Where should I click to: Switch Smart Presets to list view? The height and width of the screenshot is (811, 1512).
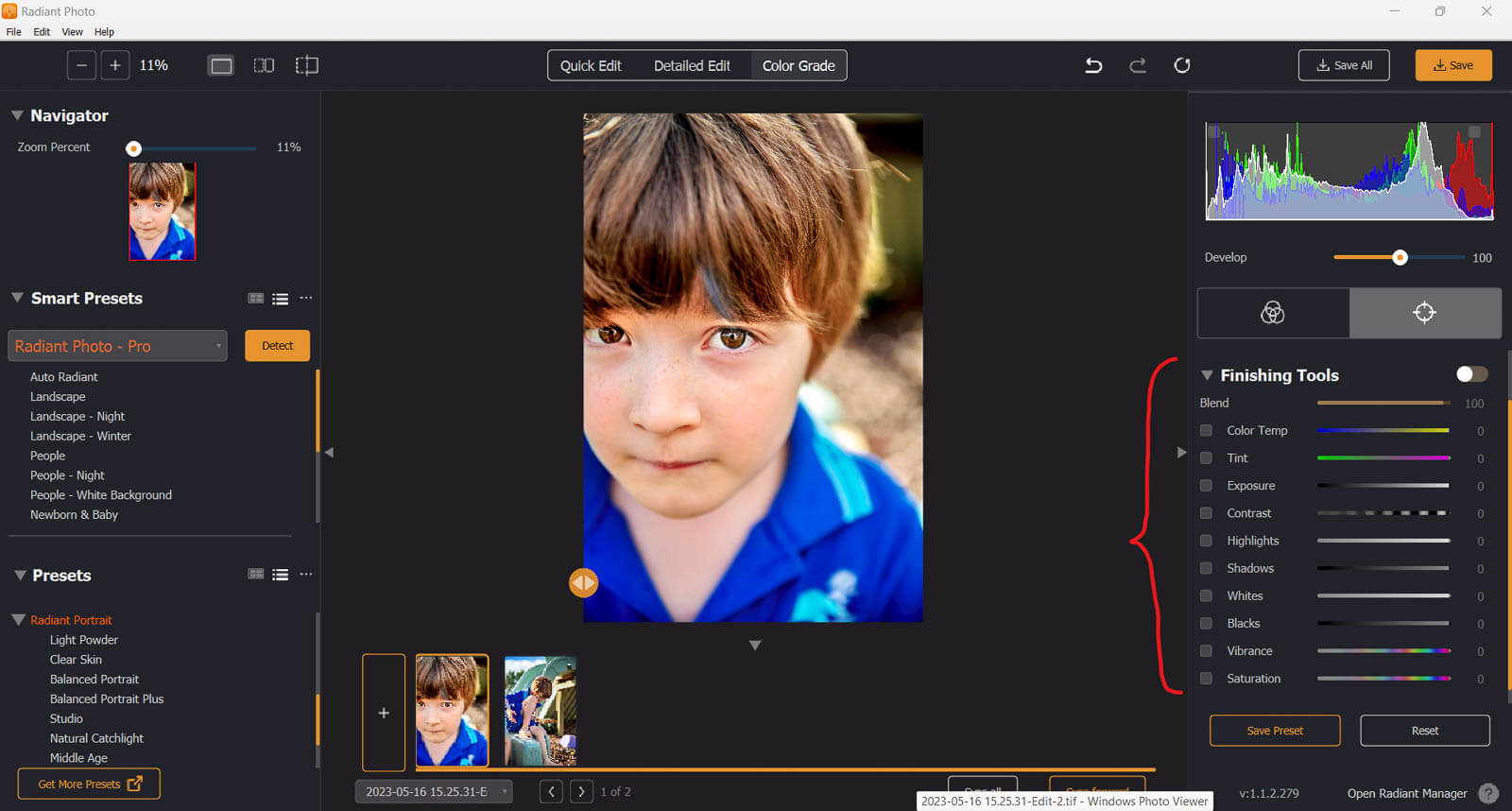281,299
